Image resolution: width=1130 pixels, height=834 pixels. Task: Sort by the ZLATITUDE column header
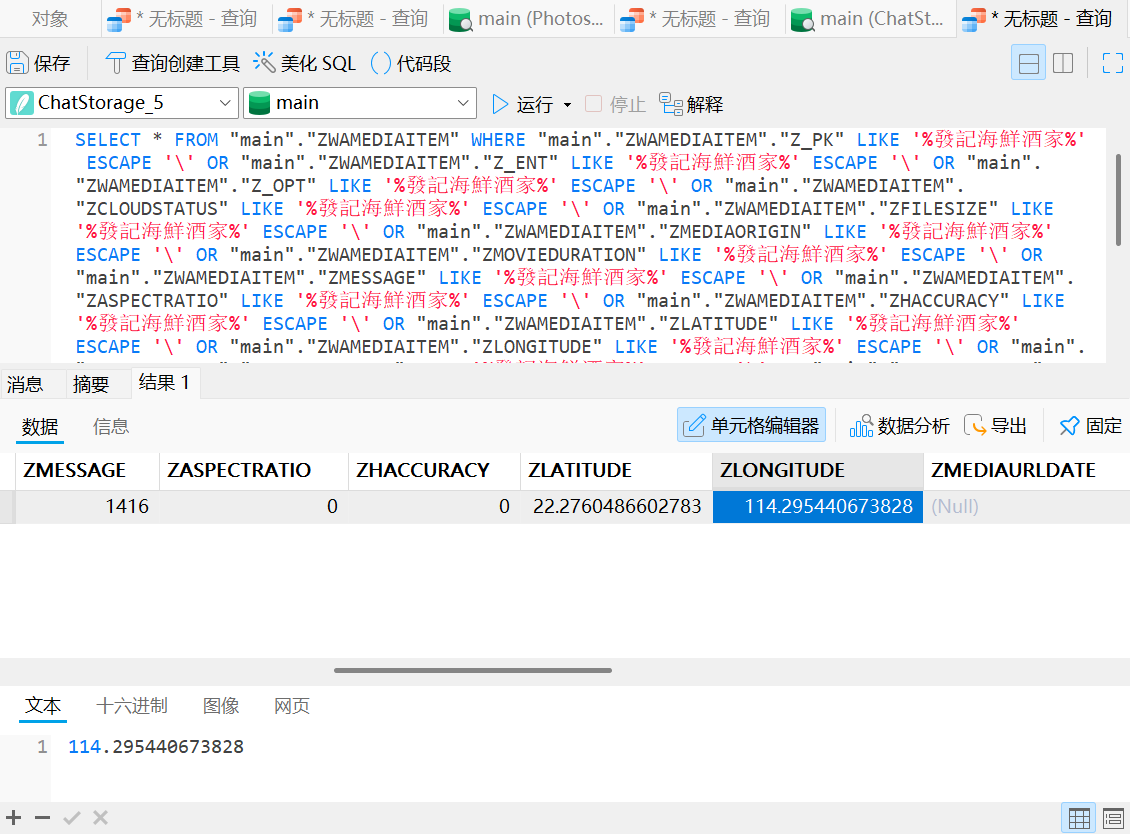pos(615,471)
